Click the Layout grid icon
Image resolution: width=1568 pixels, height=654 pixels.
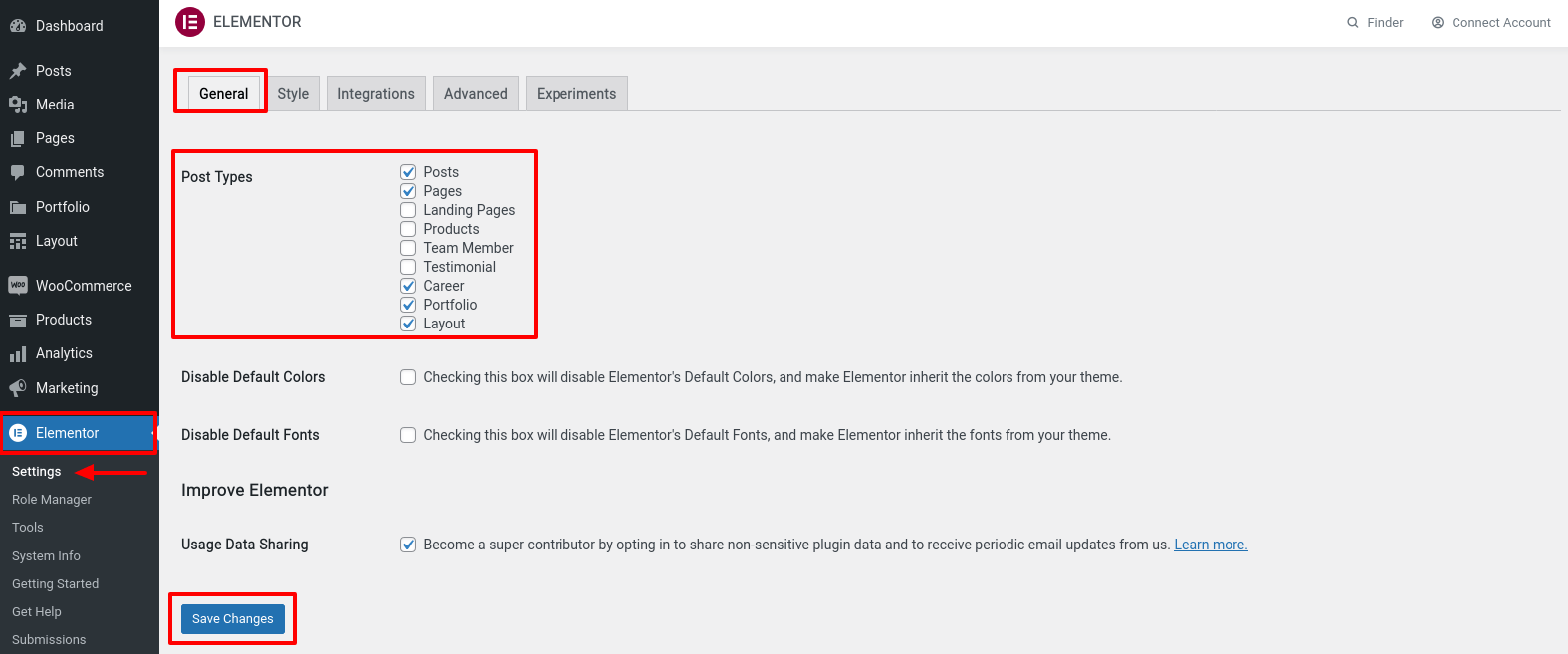[18, 241]
